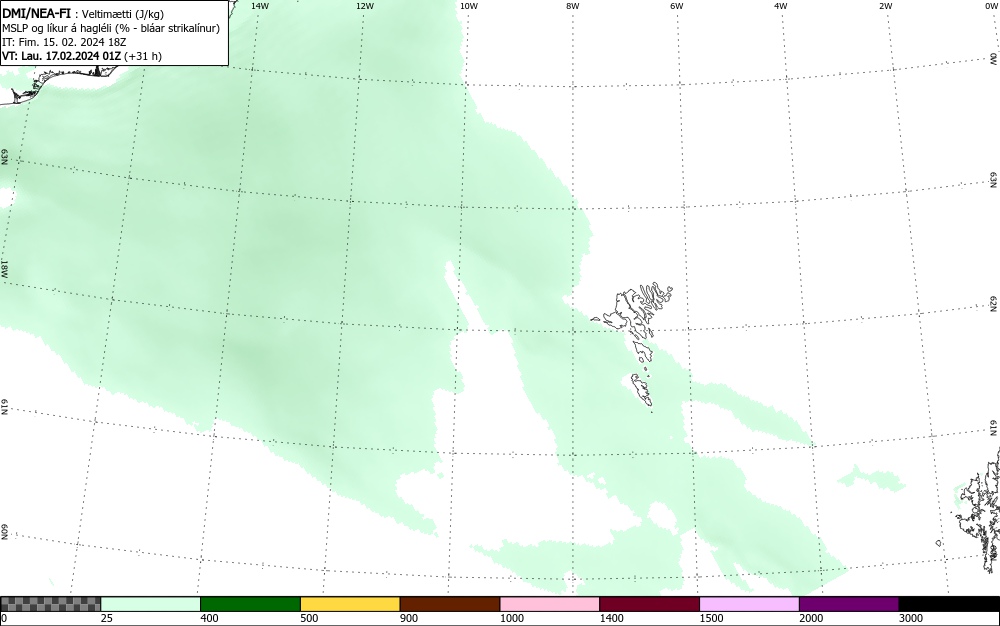Click the Shetland Islands outline

(x=979, y=510)
